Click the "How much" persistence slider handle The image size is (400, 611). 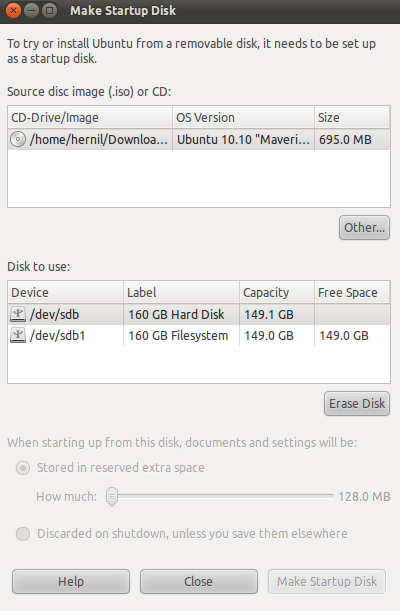(112, 496)
